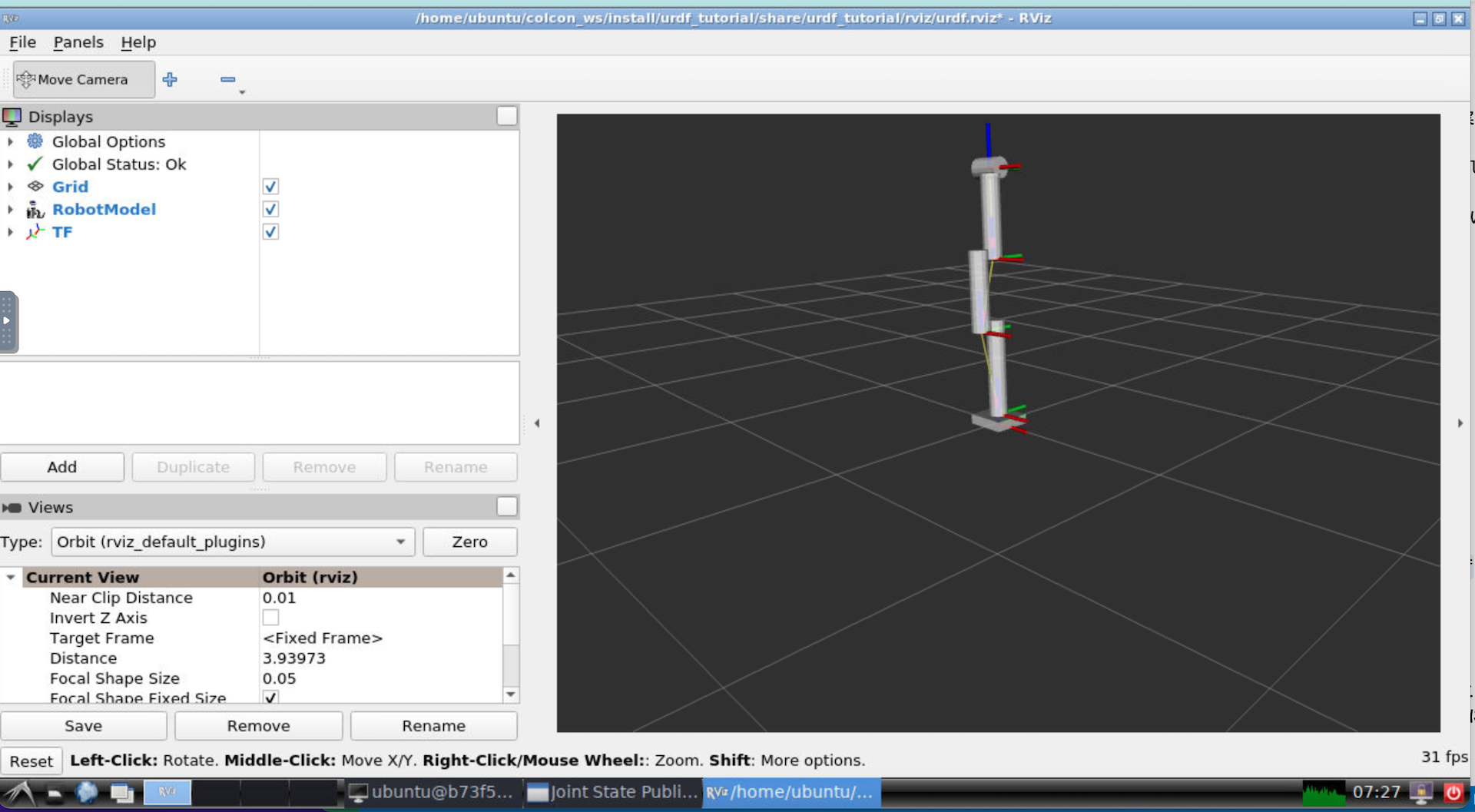Click the TF axes icon

[35, 232]
